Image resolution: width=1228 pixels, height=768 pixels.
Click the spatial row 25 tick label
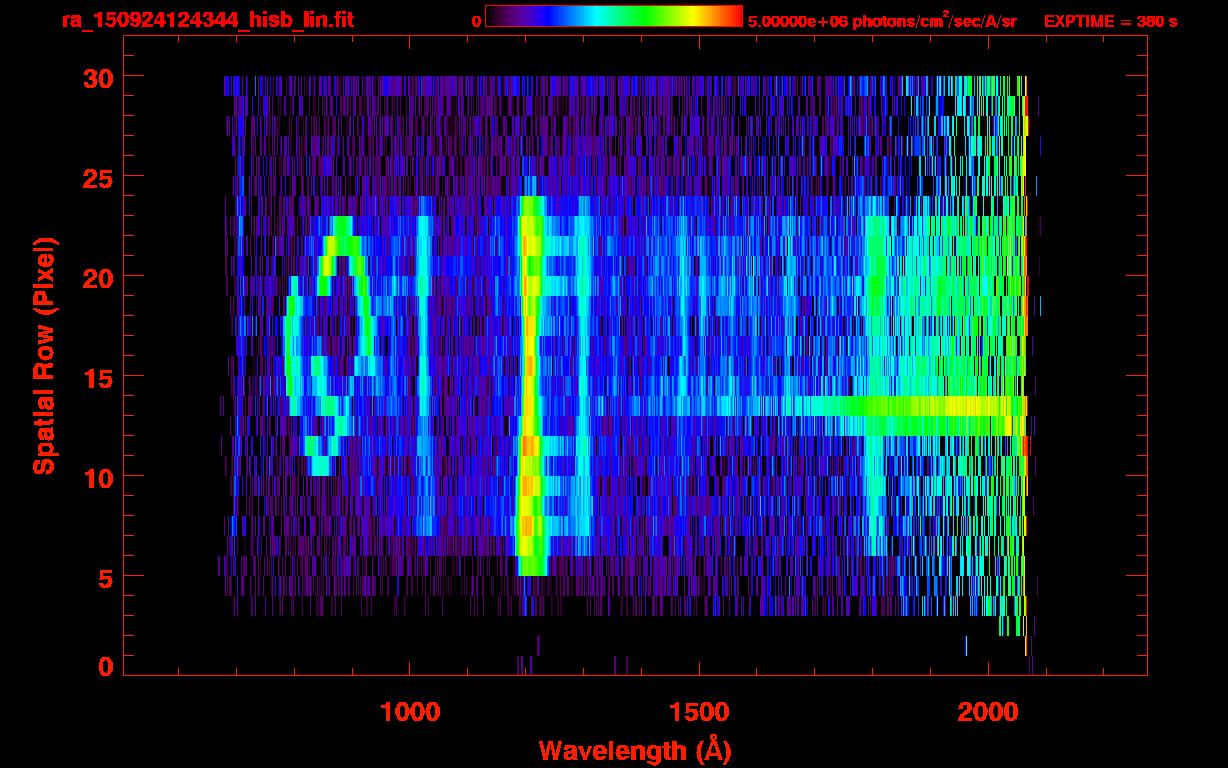(x=99, y=176)
